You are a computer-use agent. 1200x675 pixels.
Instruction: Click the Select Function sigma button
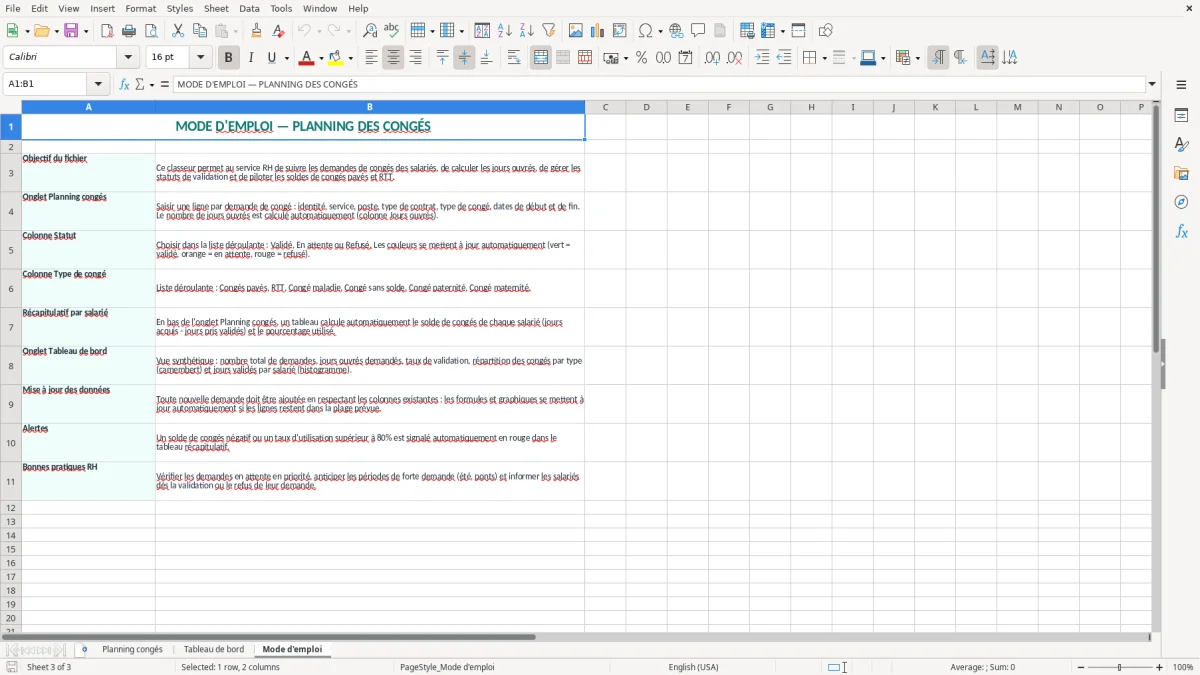click(x=140, y=84)
